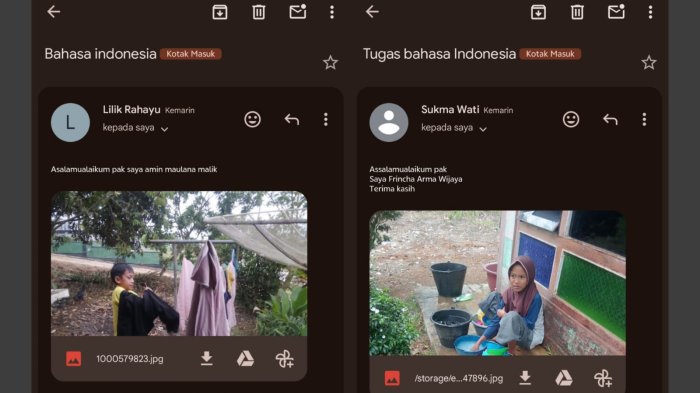Archive the Tugas bahasa Indonesia email
The image size is (700, 393).
(x=538, y=12)
